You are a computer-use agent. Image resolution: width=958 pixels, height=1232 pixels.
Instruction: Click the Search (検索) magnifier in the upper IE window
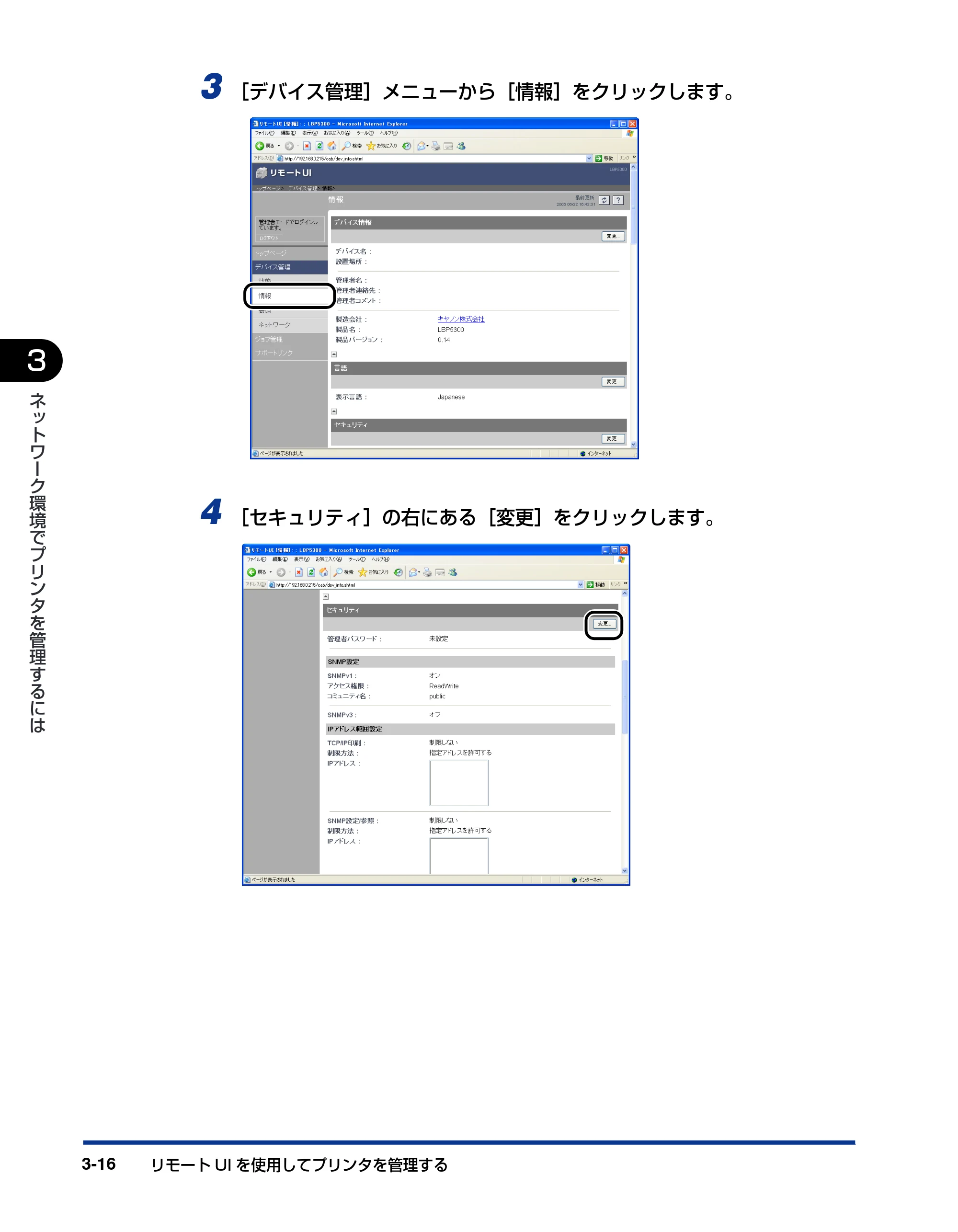(346, 146)
